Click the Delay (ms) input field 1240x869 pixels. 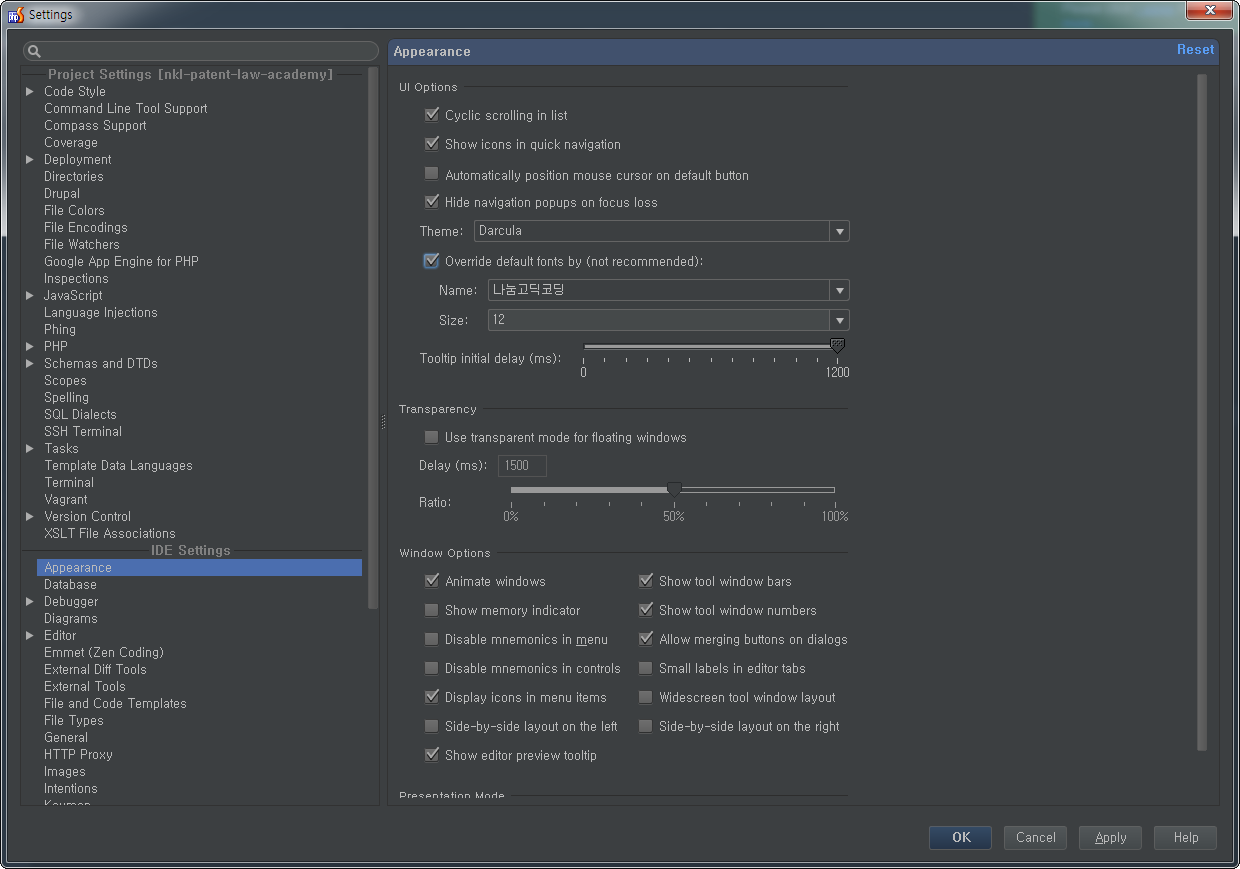[522, 466]
